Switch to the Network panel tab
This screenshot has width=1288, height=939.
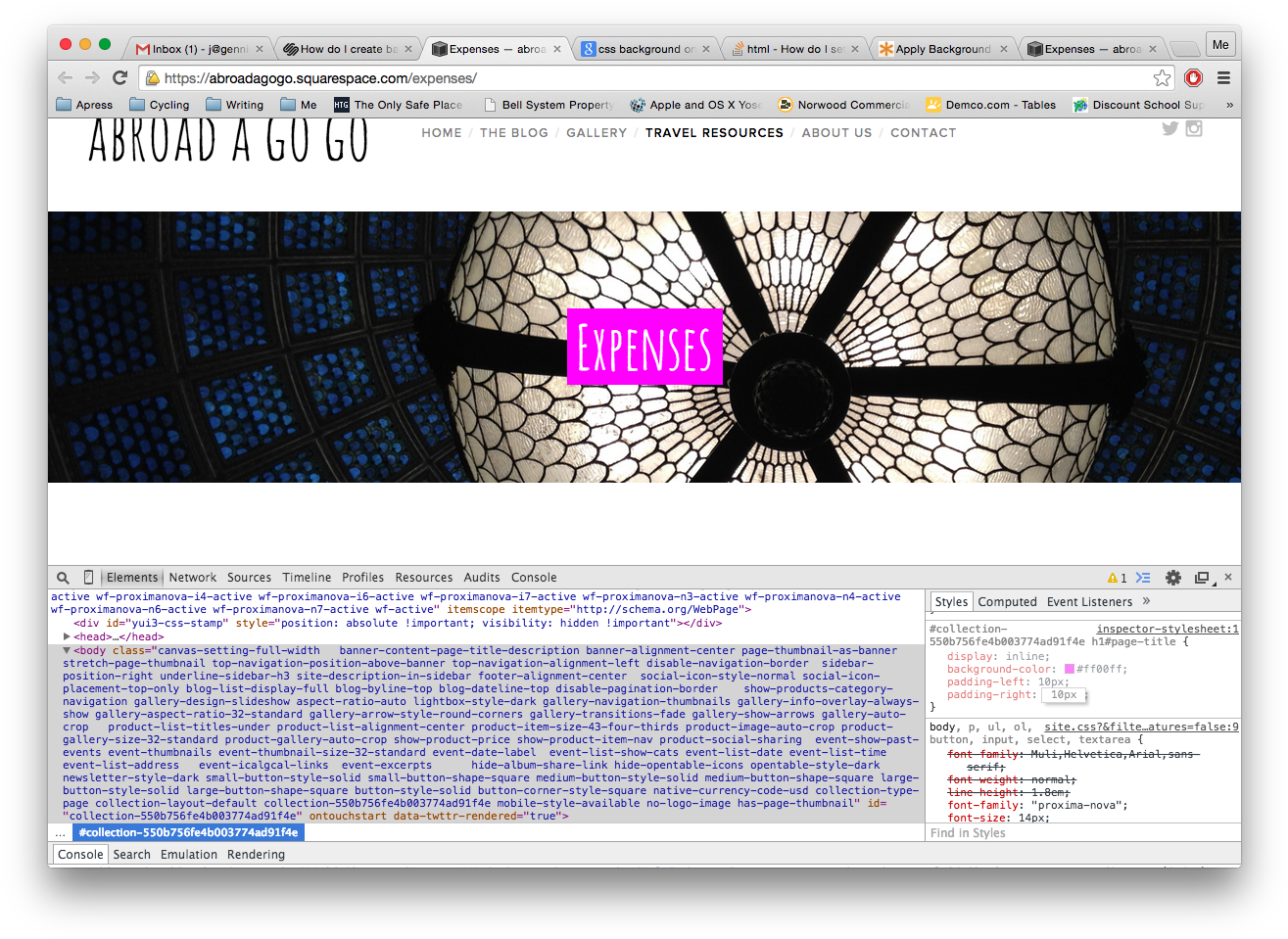[x=193, y=578]
